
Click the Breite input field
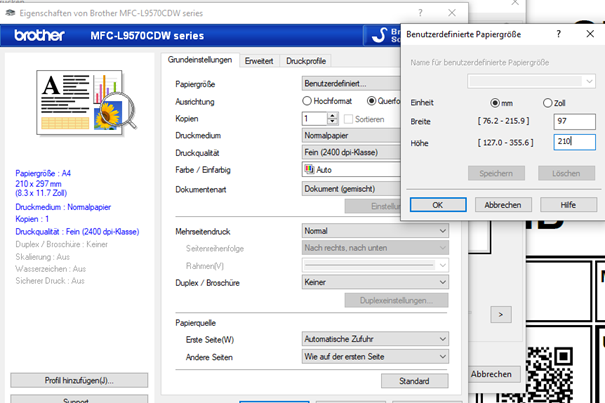pos(574,122)
